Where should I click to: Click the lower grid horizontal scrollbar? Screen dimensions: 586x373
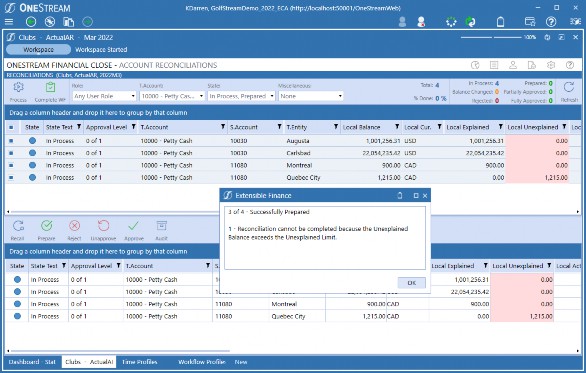pos(120,351)
